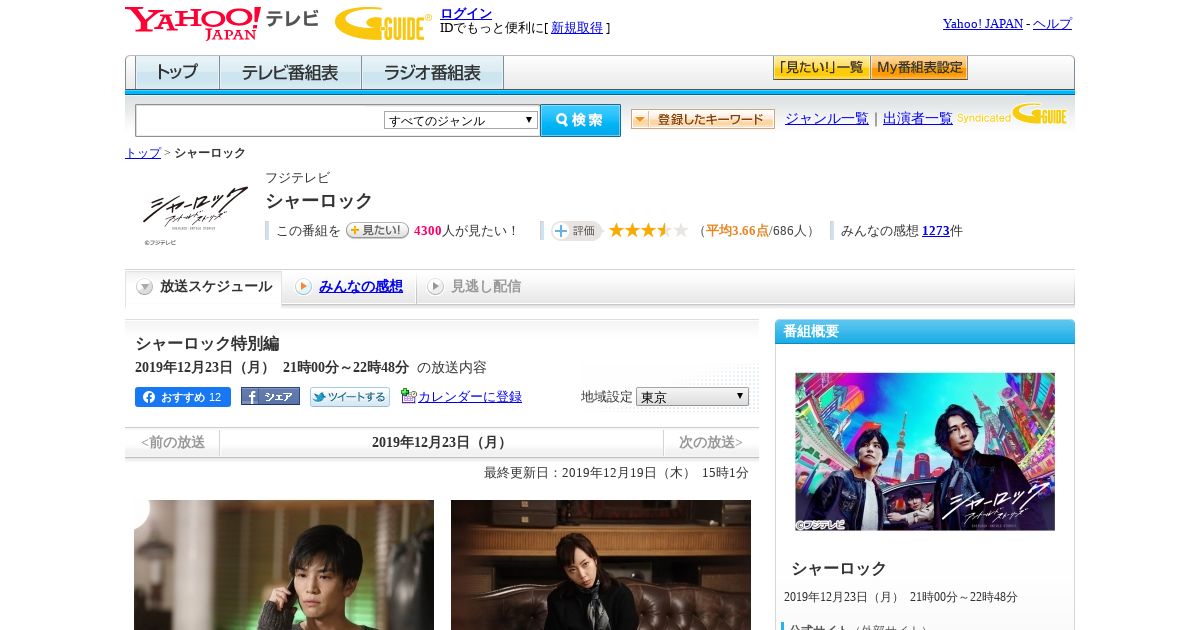1200x630 pixels.
Task: Click the 平均3.66点 rating text
Action: (737, 230)
